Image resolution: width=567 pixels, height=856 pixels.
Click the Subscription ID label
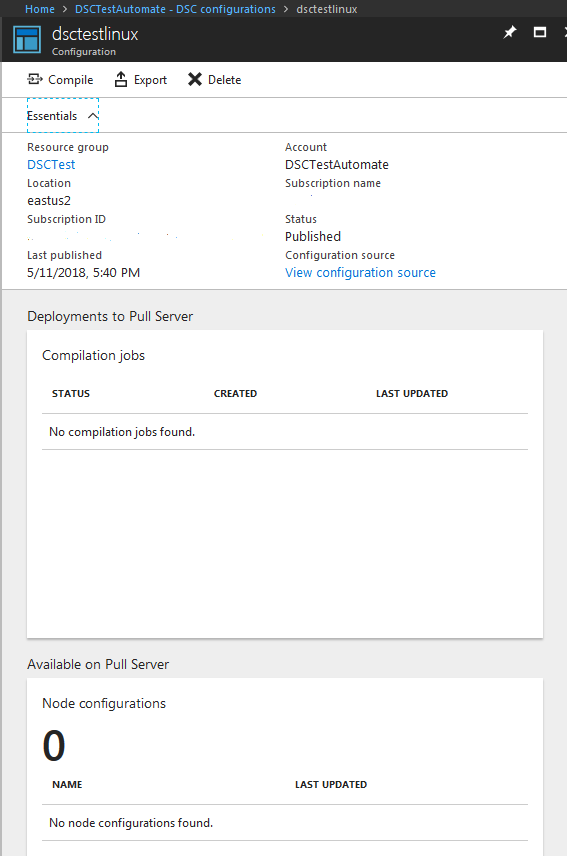[x=67, y=219]
